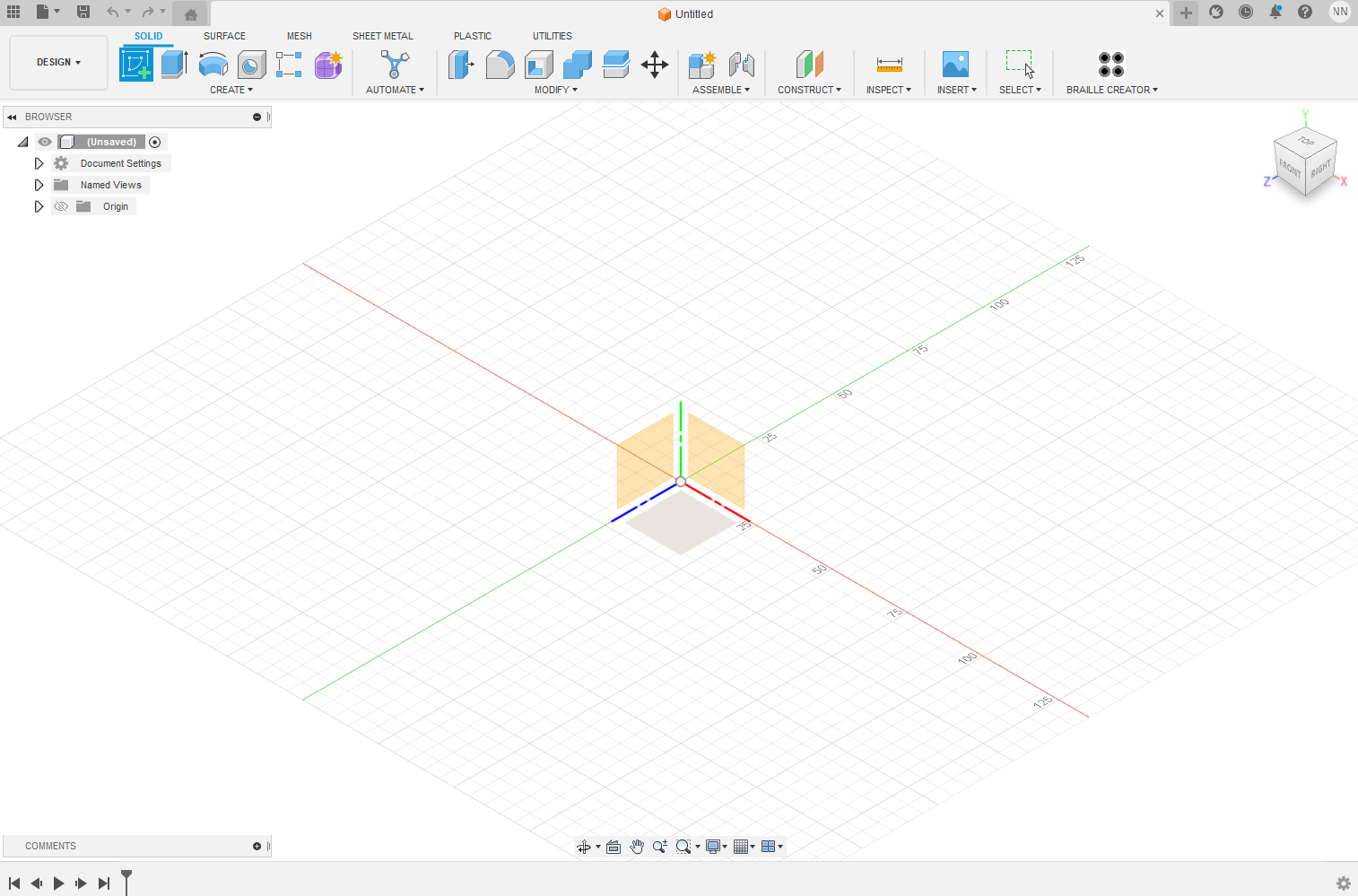Select the Press Pull modify tool
Viewport: 1358px width, 896px height.
461,65
